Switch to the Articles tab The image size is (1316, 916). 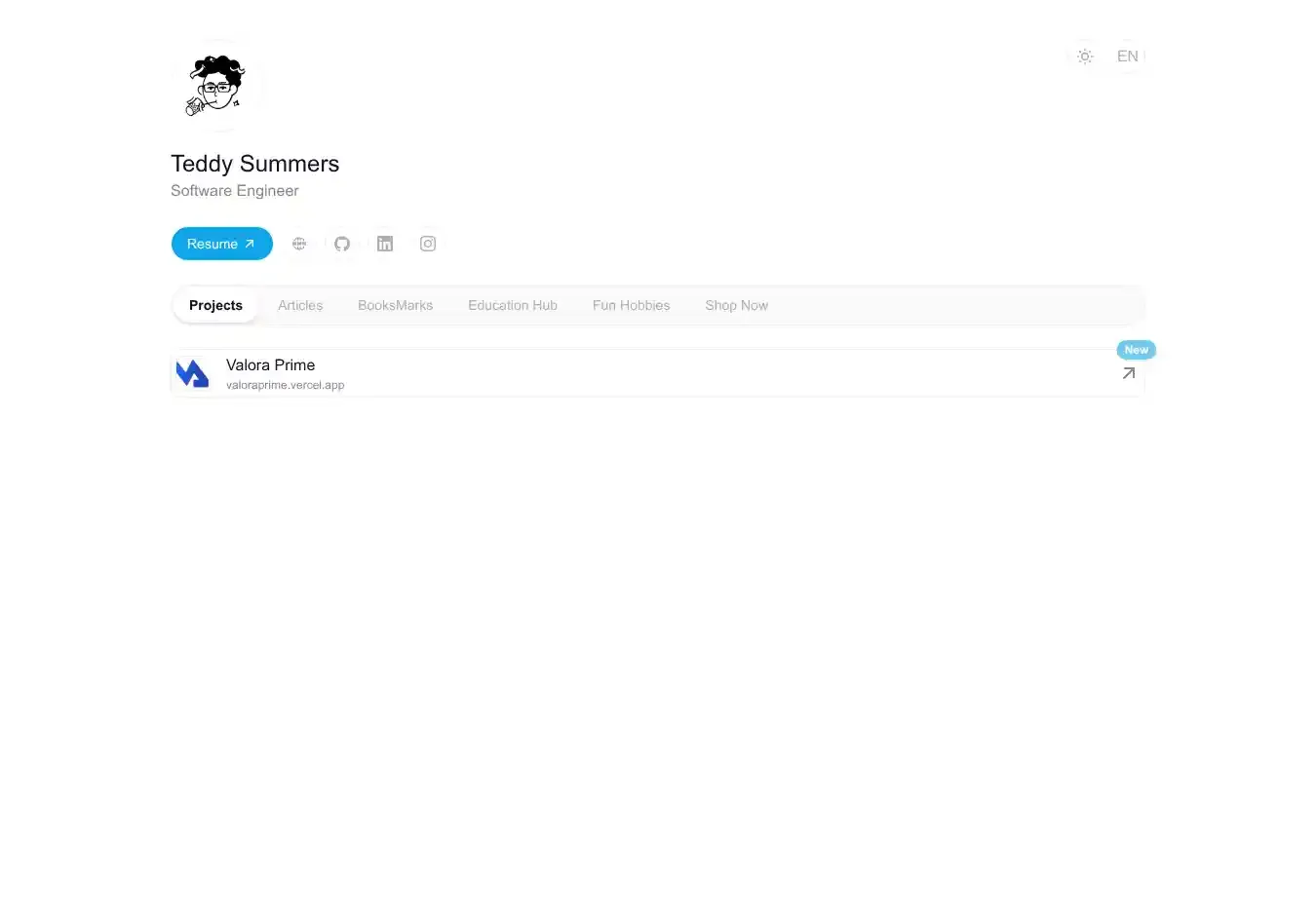click(x=300, y=305)
